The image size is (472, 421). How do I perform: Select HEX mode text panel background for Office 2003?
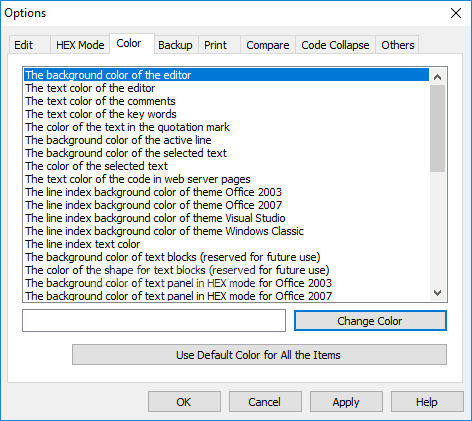click(226, 283)
